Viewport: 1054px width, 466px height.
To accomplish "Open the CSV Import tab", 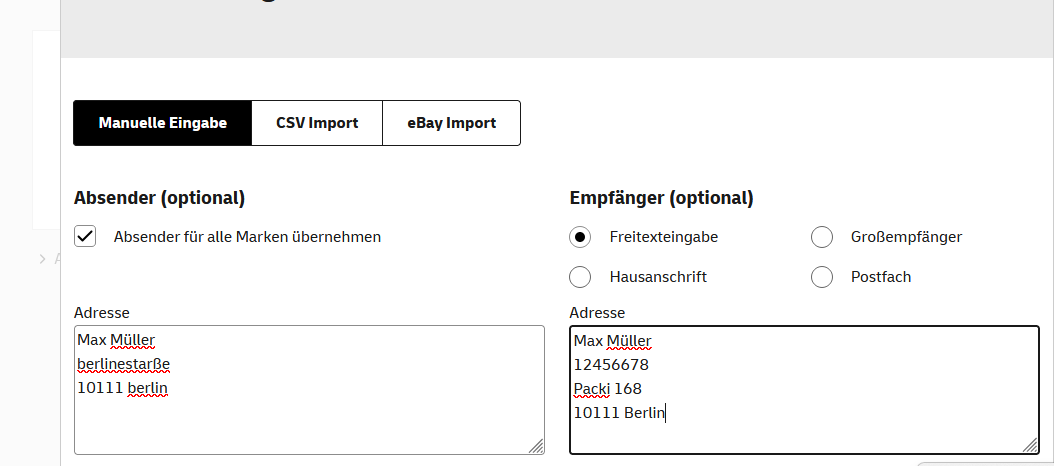I will [x=317, y=123].
